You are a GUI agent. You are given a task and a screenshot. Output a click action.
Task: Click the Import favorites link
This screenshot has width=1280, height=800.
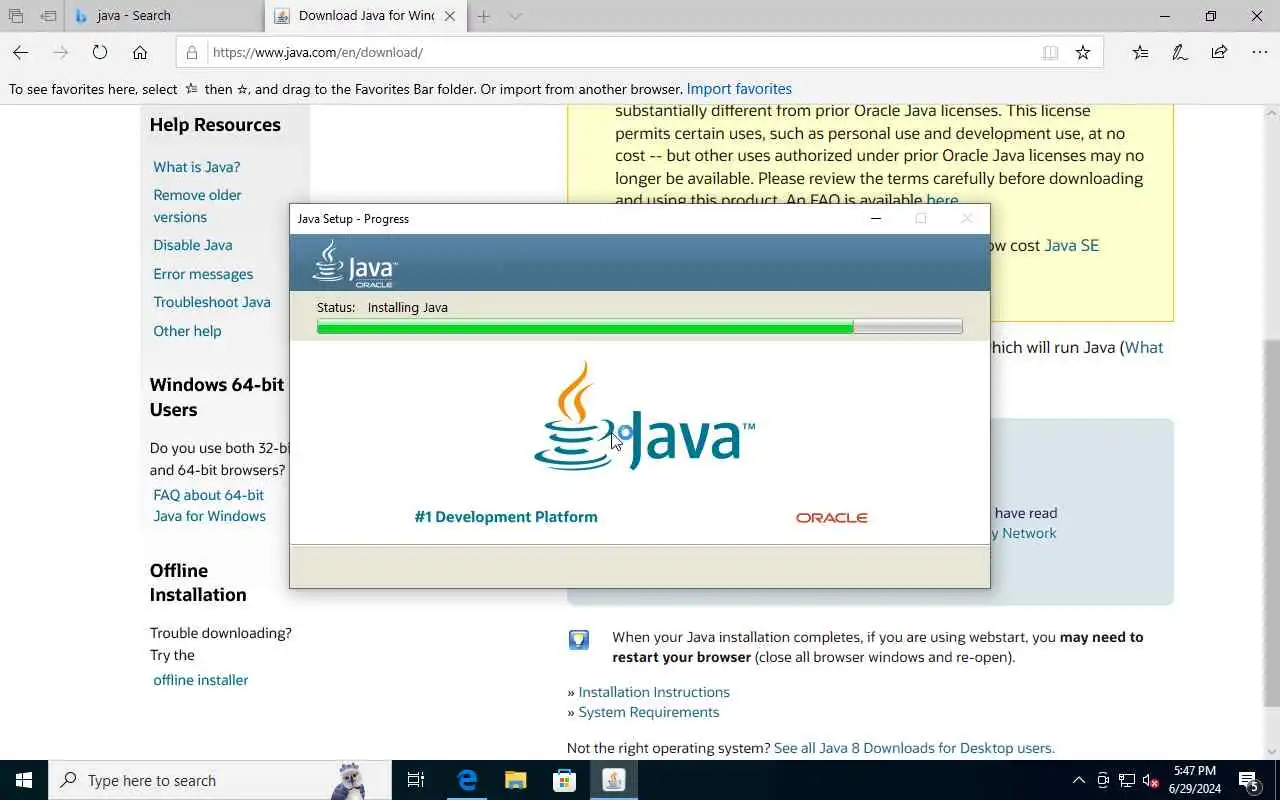tap(739, 89)
